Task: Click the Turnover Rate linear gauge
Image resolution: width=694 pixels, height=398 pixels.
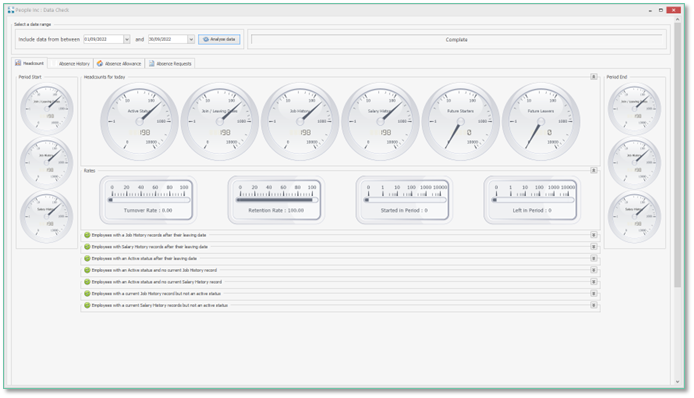Action: (x=148, y=200)
